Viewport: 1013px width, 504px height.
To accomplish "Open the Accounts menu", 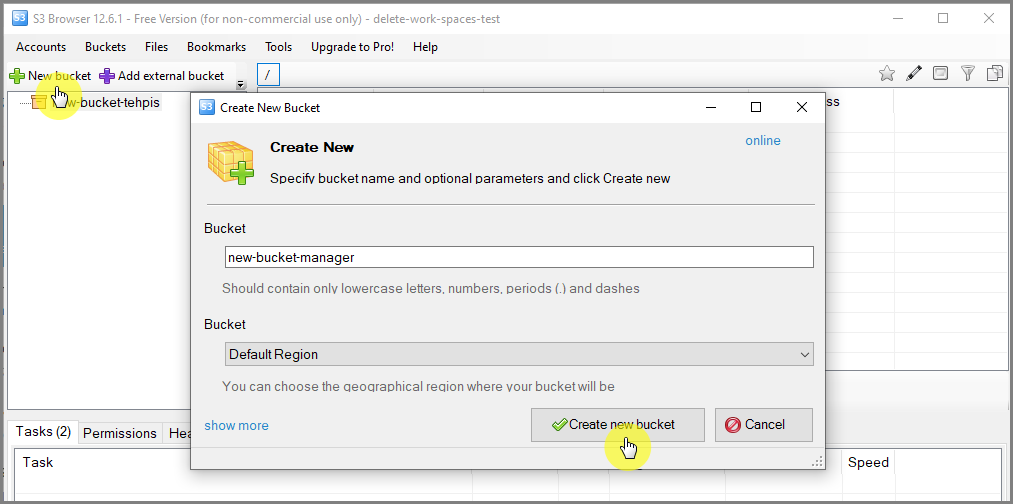I will [x=41, y=47].
